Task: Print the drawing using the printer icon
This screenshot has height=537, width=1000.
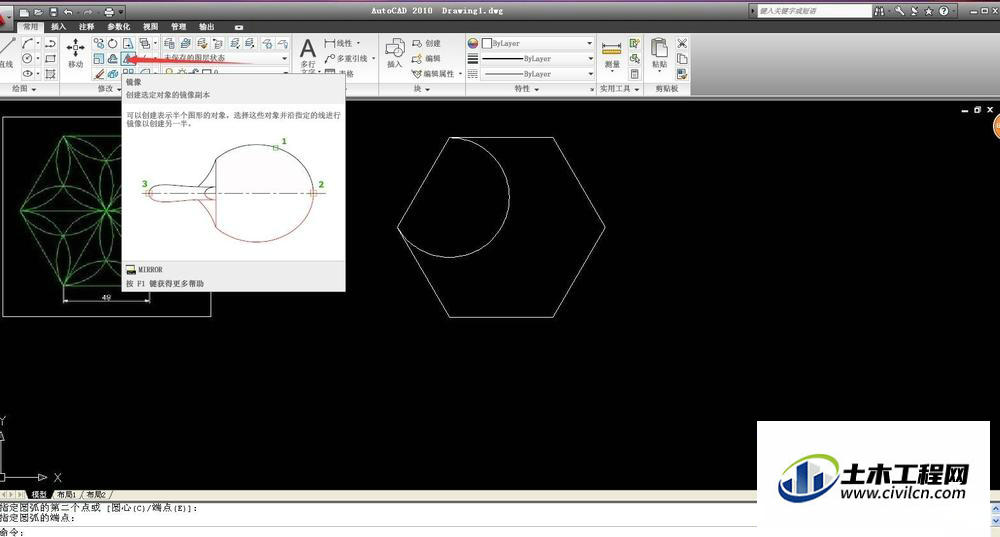Action: [109, 11]
